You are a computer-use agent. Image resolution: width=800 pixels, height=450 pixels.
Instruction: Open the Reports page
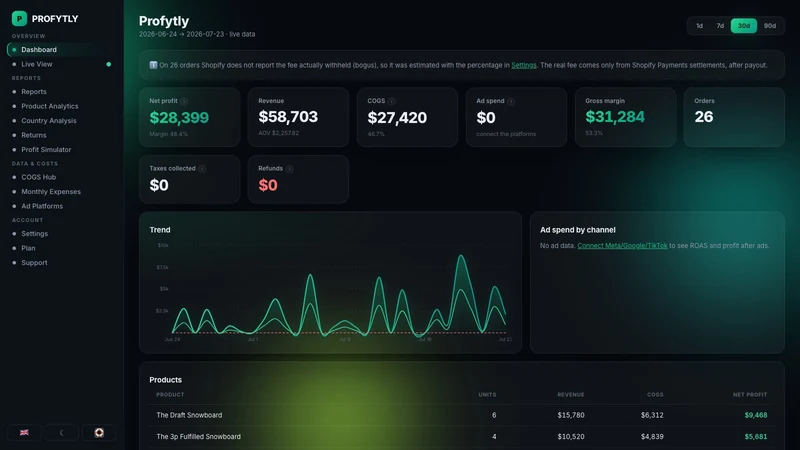point(61,92)
